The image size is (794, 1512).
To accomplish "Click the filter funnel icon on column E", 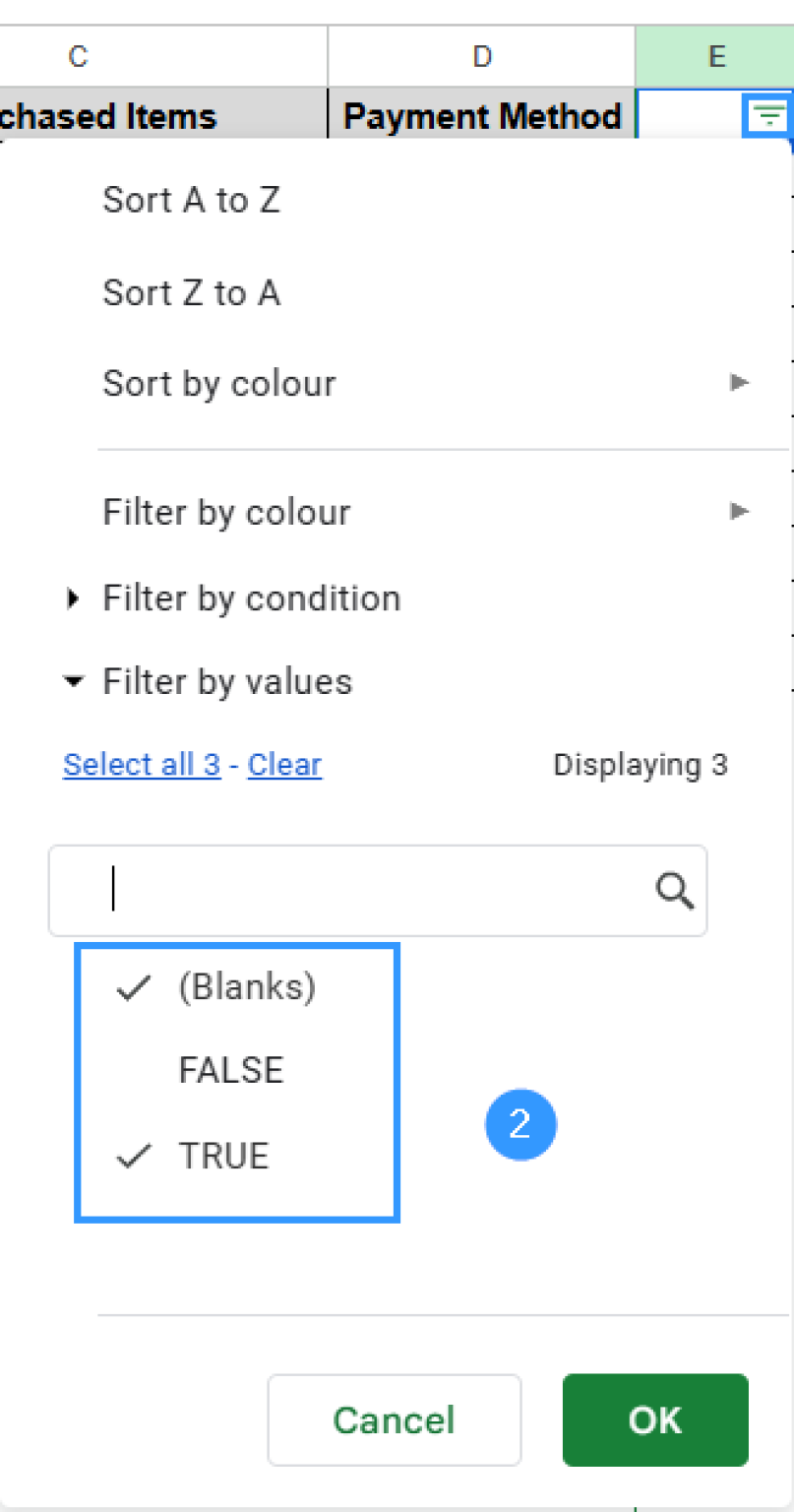I will (768, 115).
